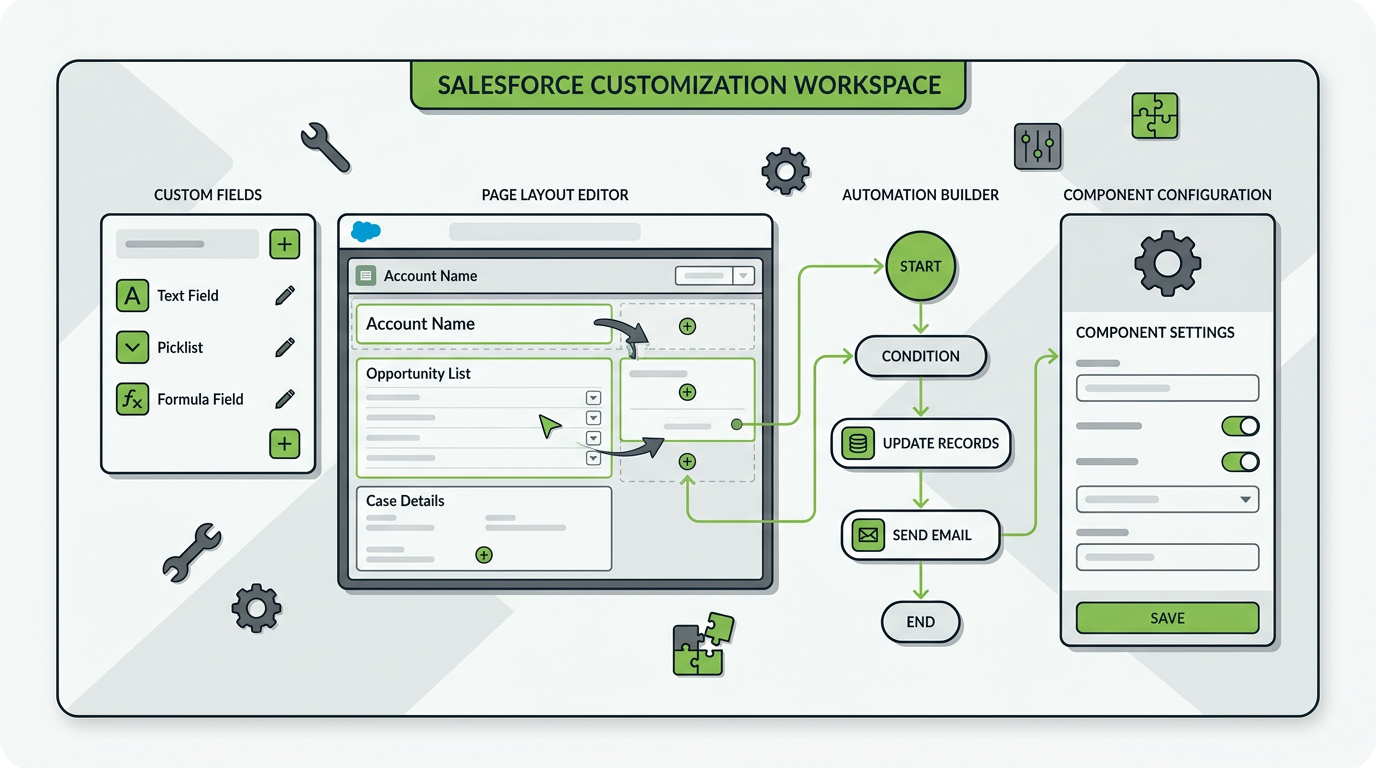Click plus icon in Case Details section
The height and width of the screenshot is (768, 1376).
[484, 554]
